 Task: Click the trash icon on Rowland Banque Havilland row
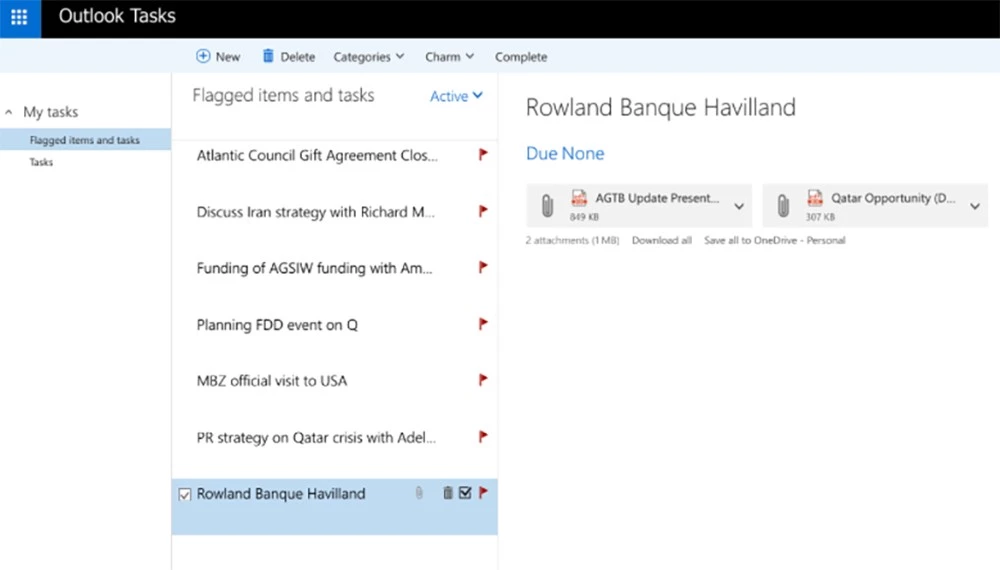448,493
